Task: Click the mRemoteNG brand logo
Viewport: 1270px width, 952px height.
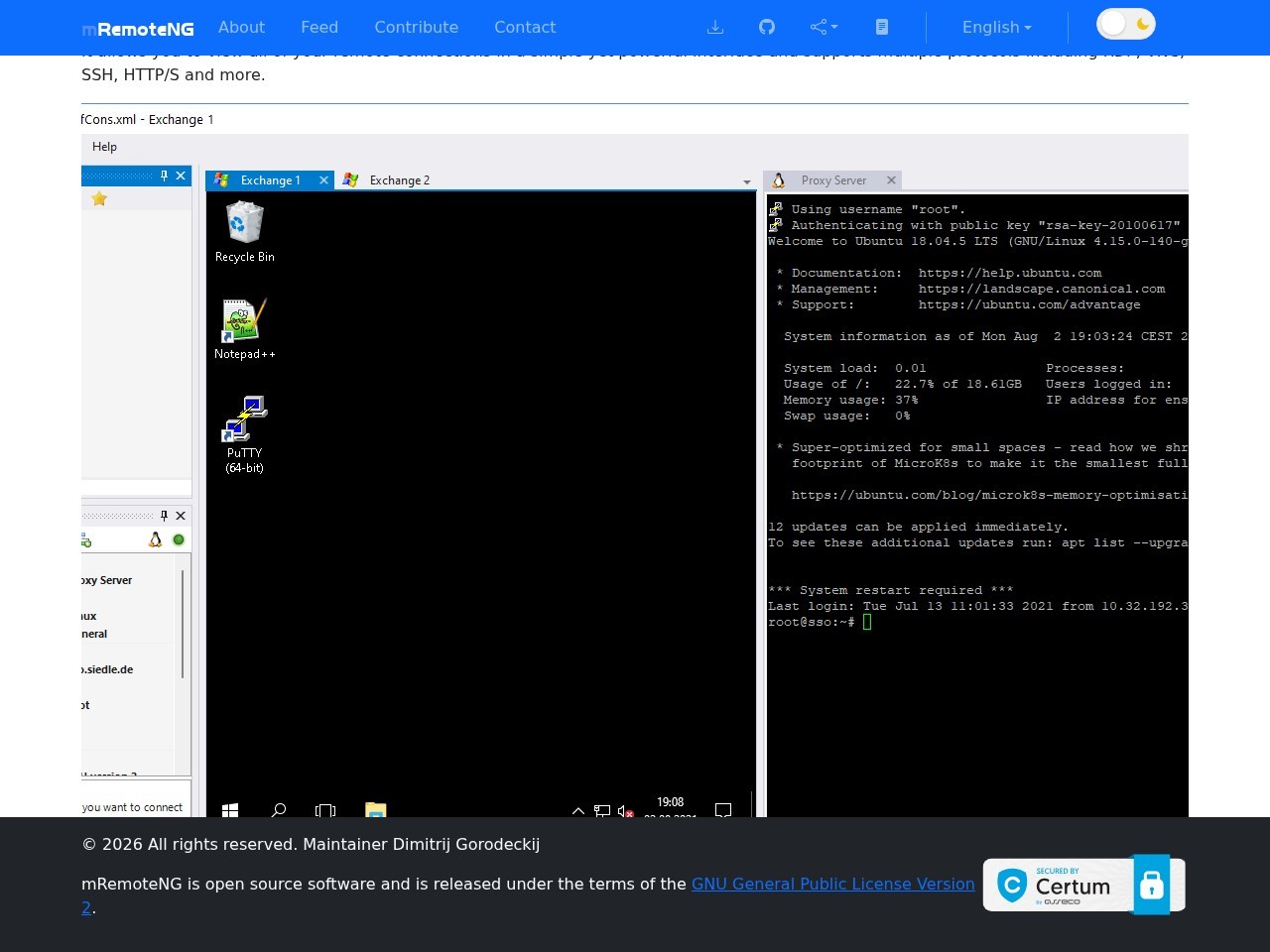Action: 138,29
